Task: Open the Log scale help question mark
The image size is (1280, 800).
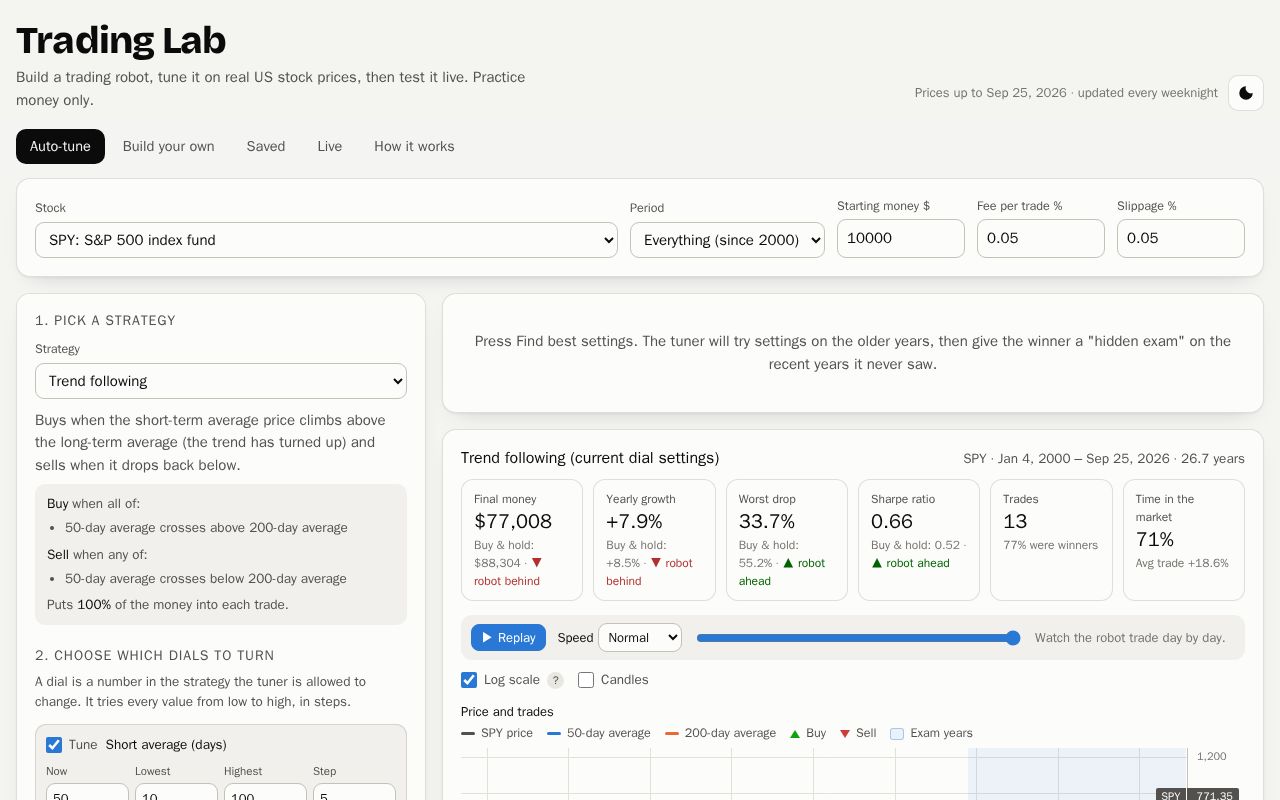Action: tap(555, 680)
